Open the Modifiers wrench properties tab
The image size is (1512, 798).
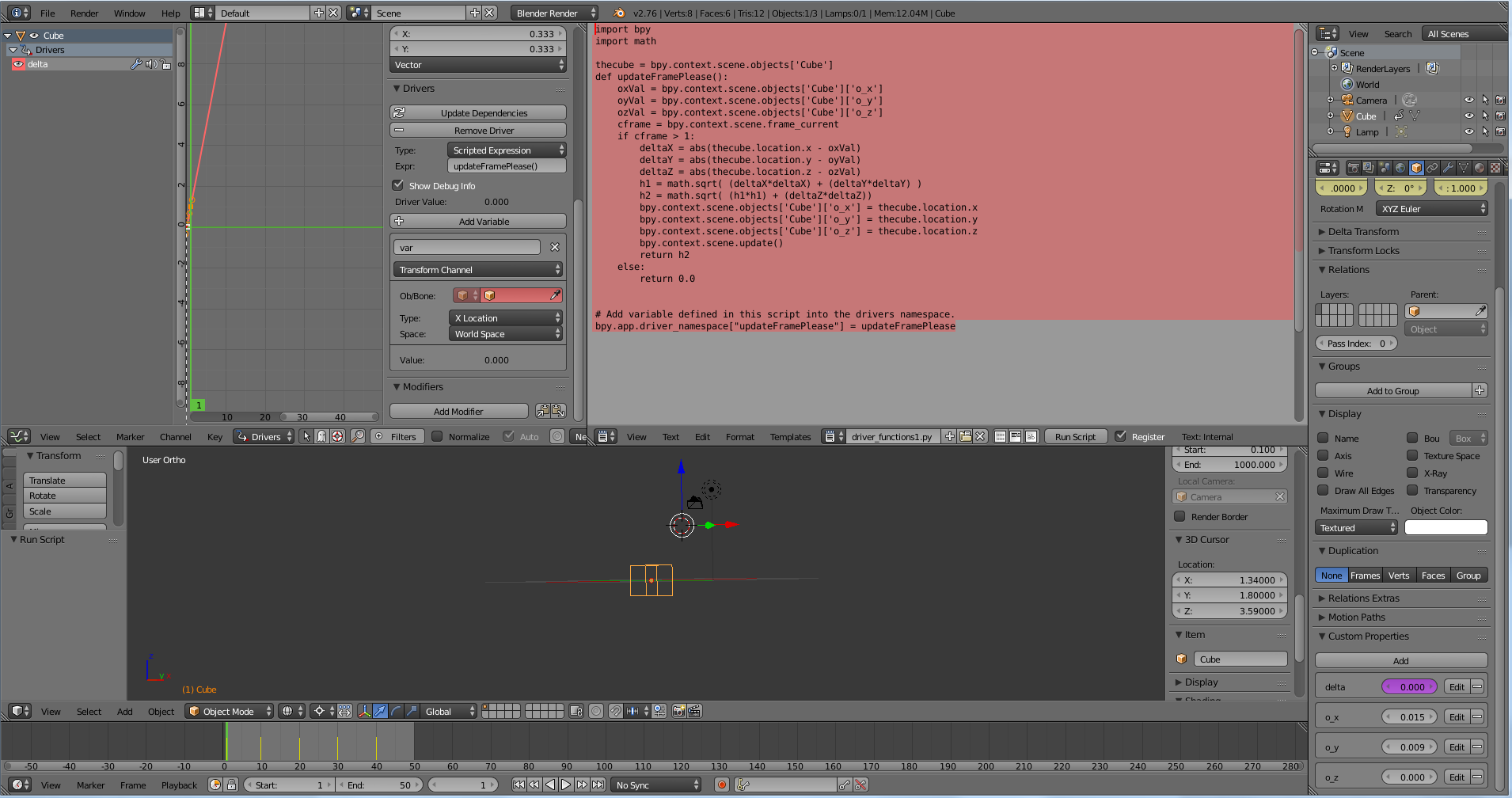1448,168
